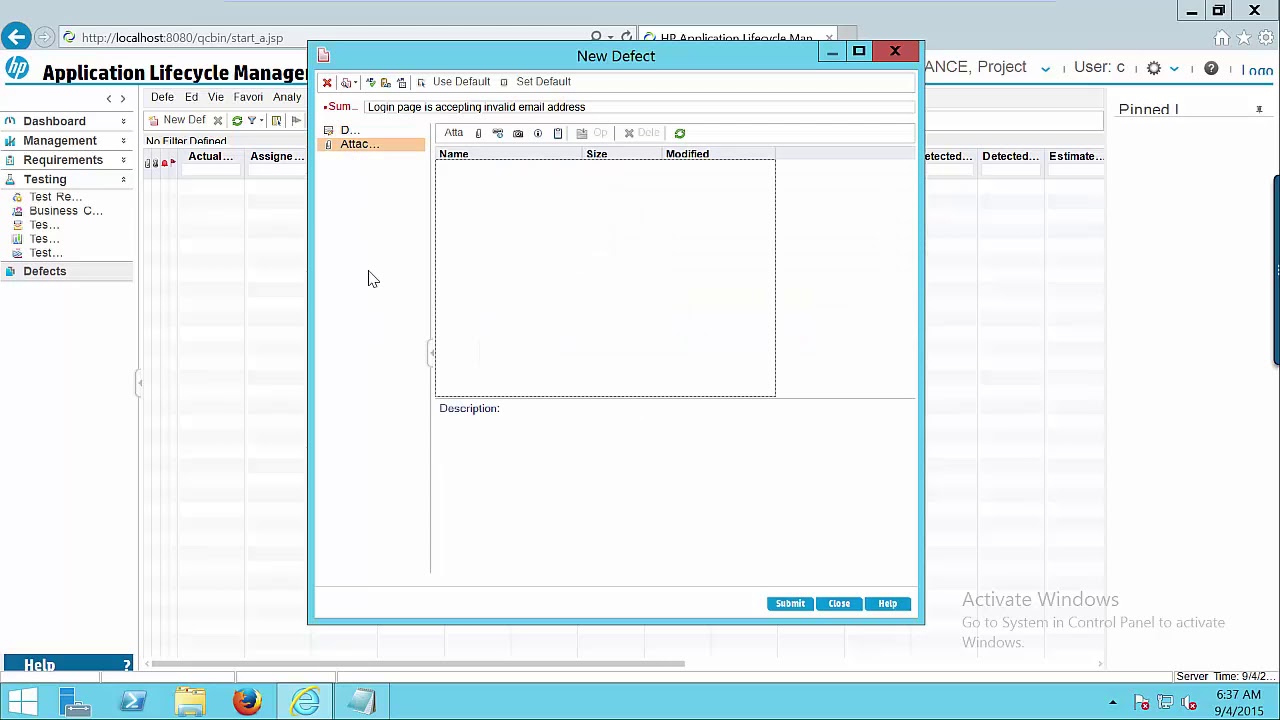This screenshot has width=1280, height=720.
Task: Open the Defects menu in ALM menu bar
Action: click(162, 97)
